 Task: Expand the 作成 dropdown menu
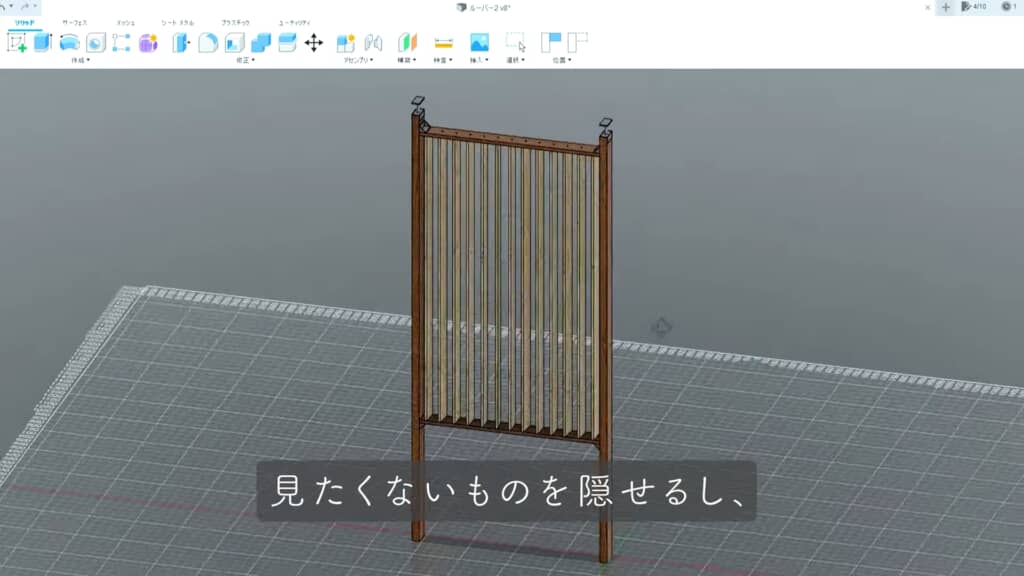[x=80, y=60]
